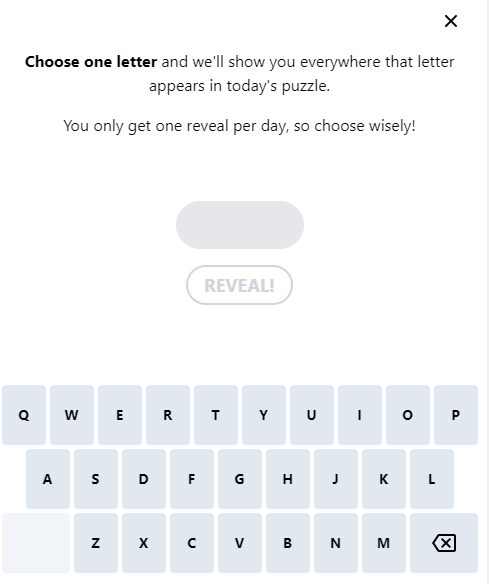
Task: Click the REVEAL! button
Action: coord(239,285)
